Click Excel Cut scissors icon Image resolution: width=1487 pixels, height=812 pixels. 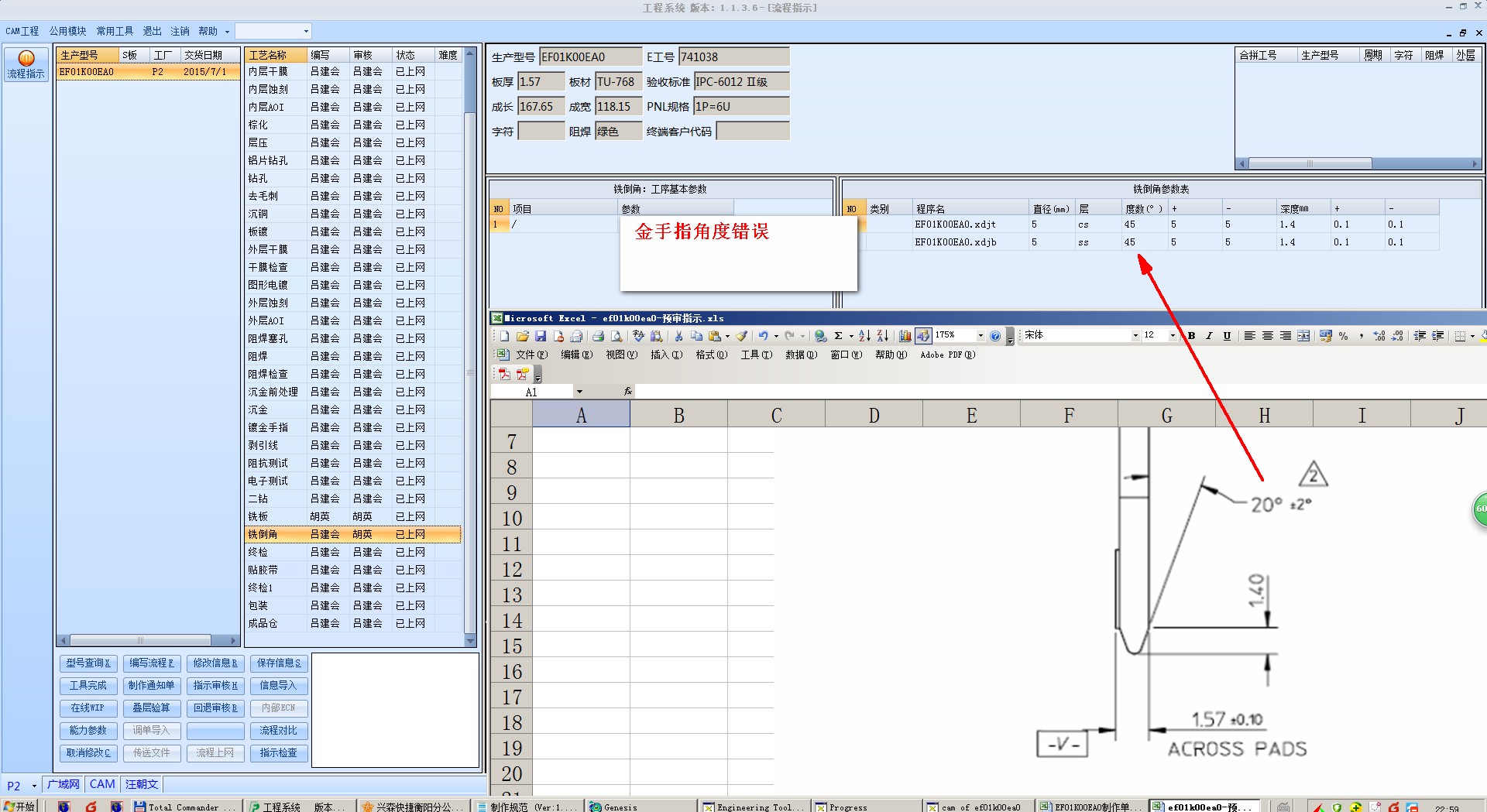tap(678, 336)
